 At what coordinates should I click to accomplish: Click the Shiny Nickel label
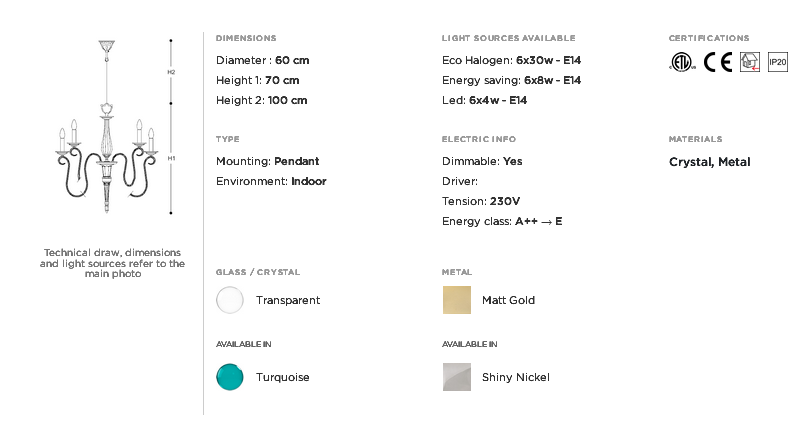[x=515, y=377]
